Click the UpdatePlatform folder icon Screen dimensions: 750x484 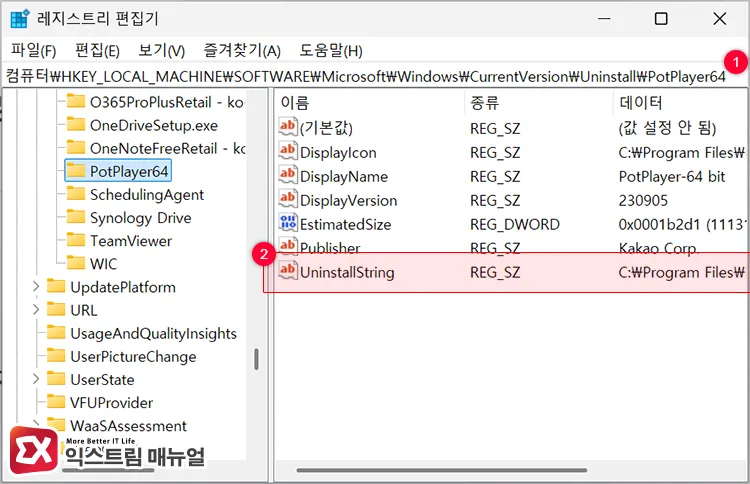point(56,286)
